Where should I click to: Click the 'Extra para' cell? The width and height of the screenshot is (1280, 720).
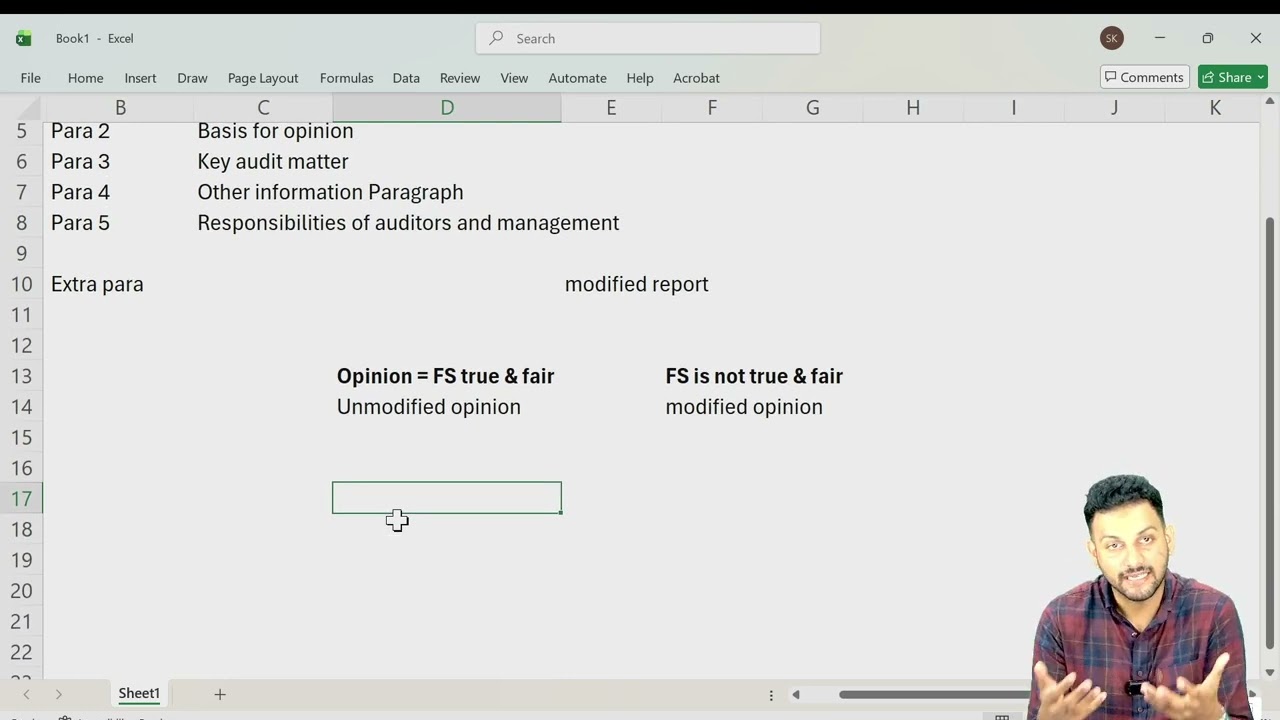point(119,284)
